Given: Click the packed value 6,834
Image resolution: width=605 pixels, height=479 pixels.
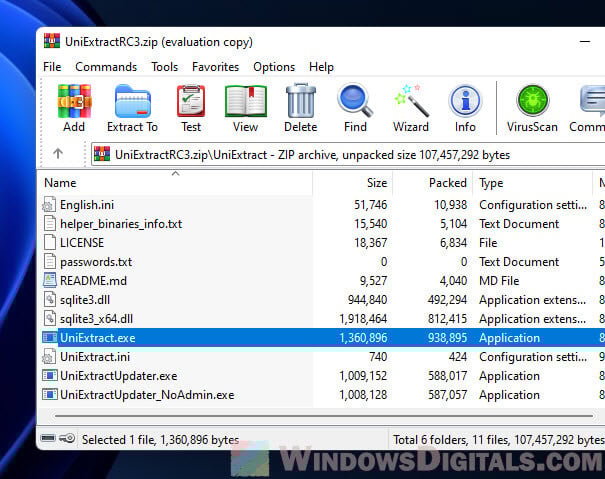Looking at the screenshot, I should click(453, 243).
